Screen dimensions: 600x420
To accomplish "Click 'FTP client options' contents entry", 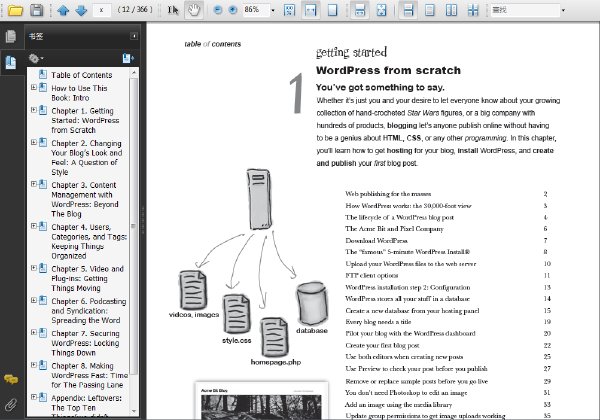I will tap(372, 275).
